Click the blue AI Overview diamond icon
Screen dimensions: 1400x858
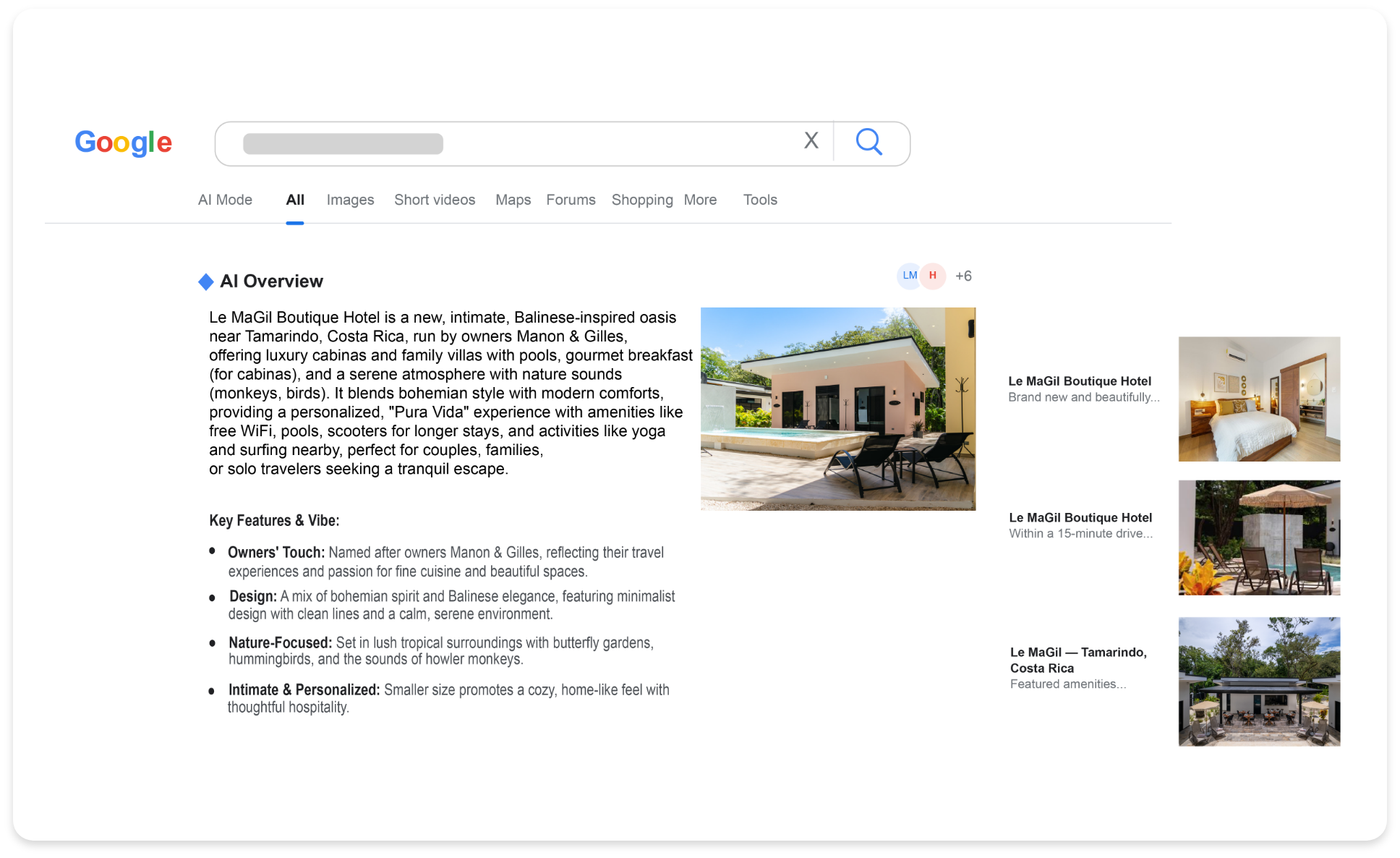[x=206, y=281]
